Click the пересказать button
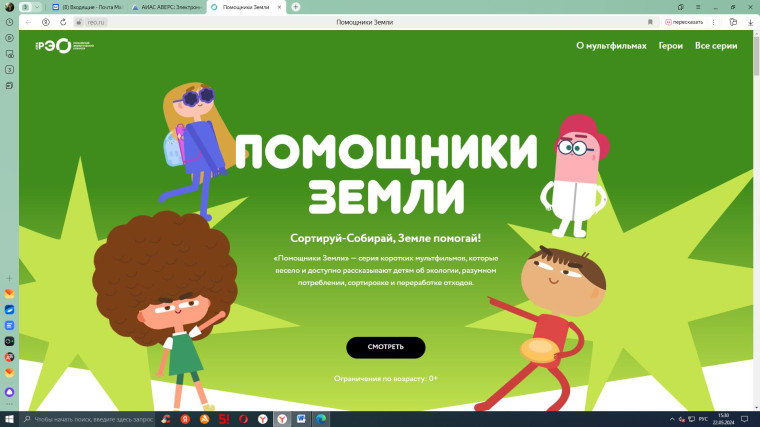Viewport: 760px width, 427px height. pos(684,22)
